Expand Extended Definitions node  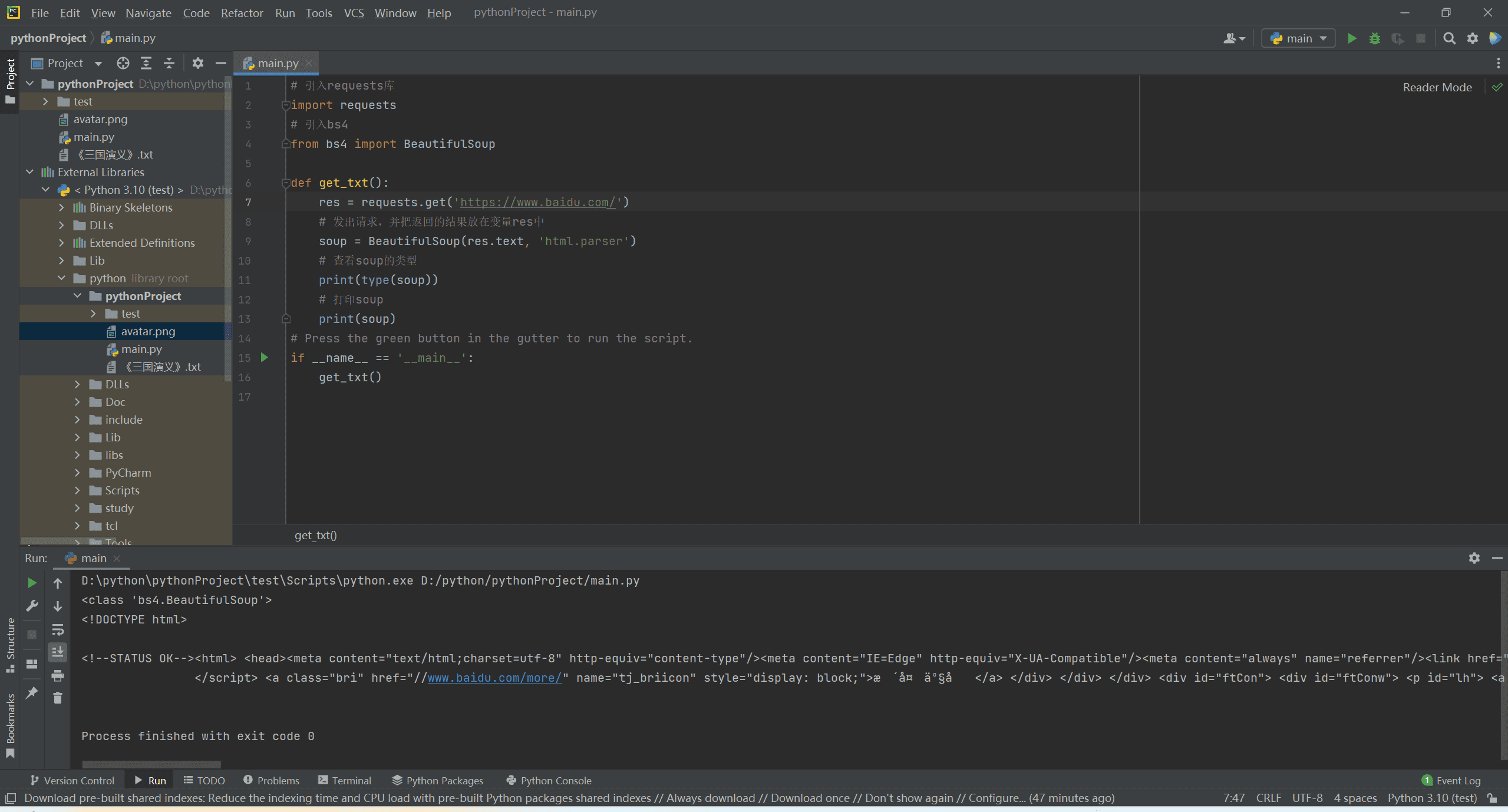pos(62,243)
